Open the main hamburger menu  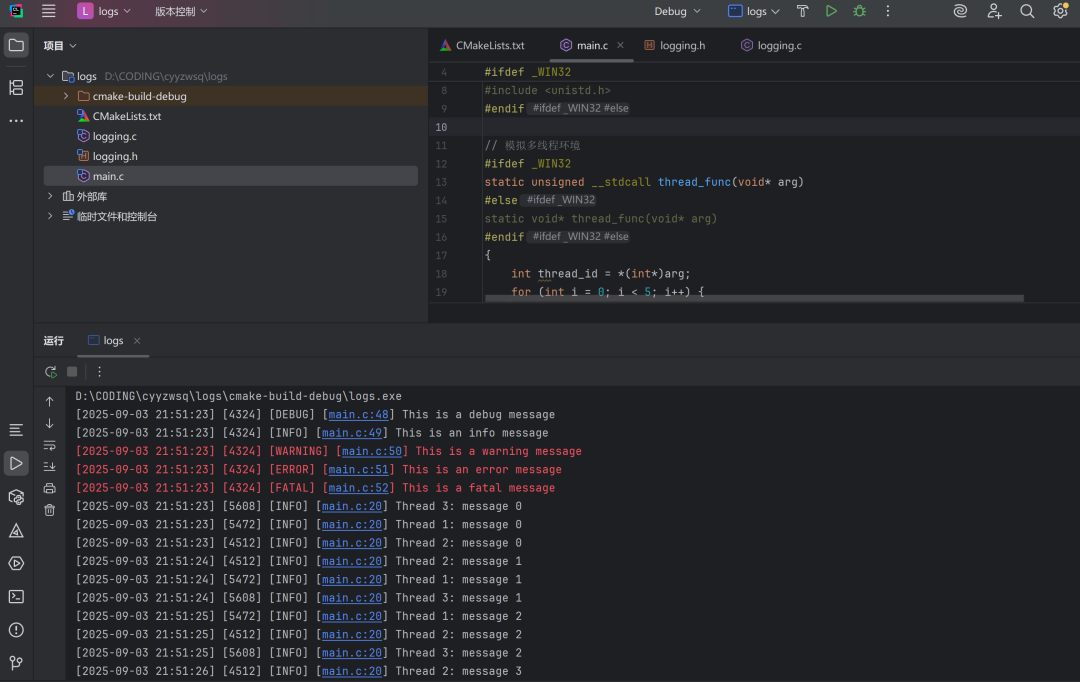(x=48, y=11)
